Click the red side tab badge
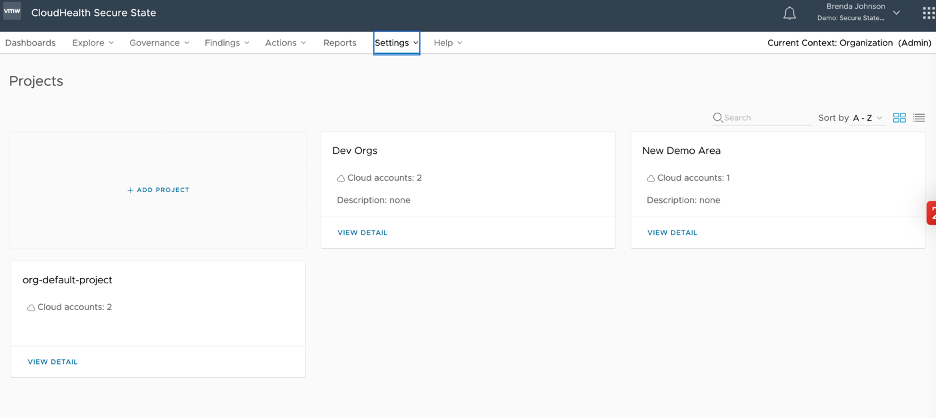 tap(931, 213)
